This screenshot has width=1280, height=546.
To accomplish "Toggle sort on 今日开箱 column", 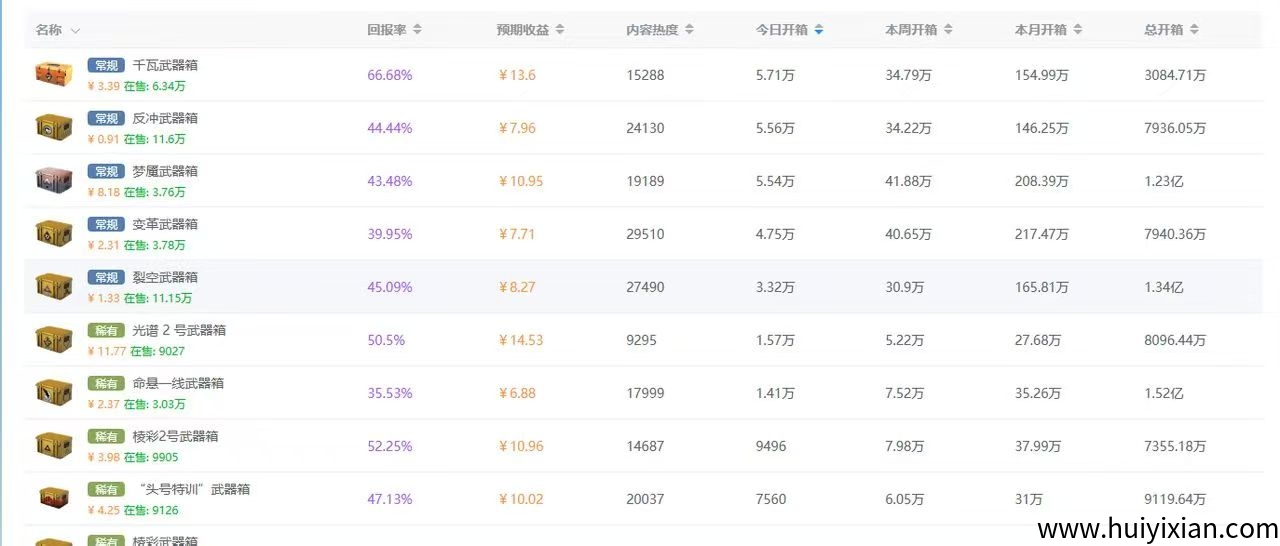I will coord(819,30).
